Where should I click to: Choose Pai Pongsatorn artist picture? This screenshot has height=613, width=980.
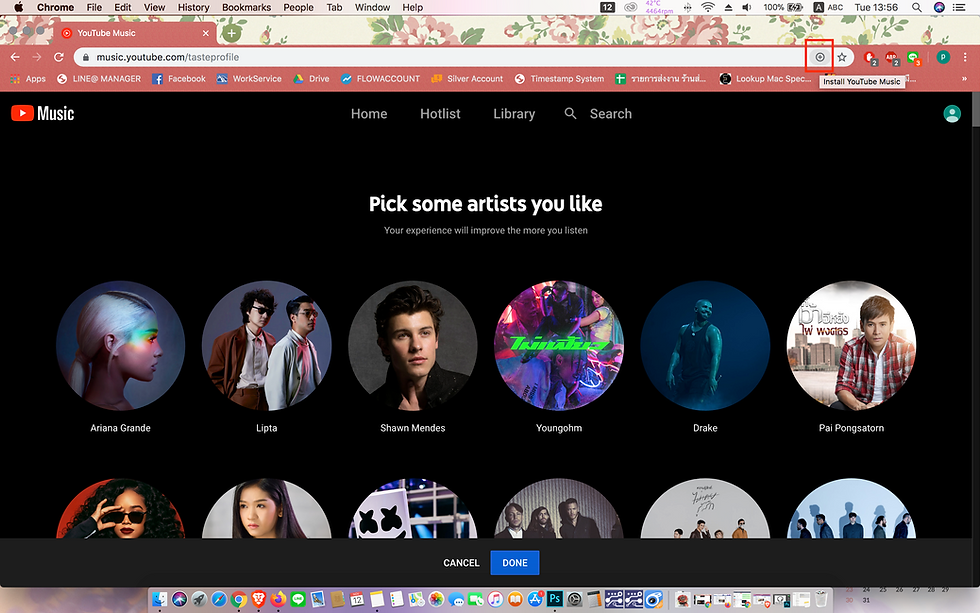tap(851, 345)
